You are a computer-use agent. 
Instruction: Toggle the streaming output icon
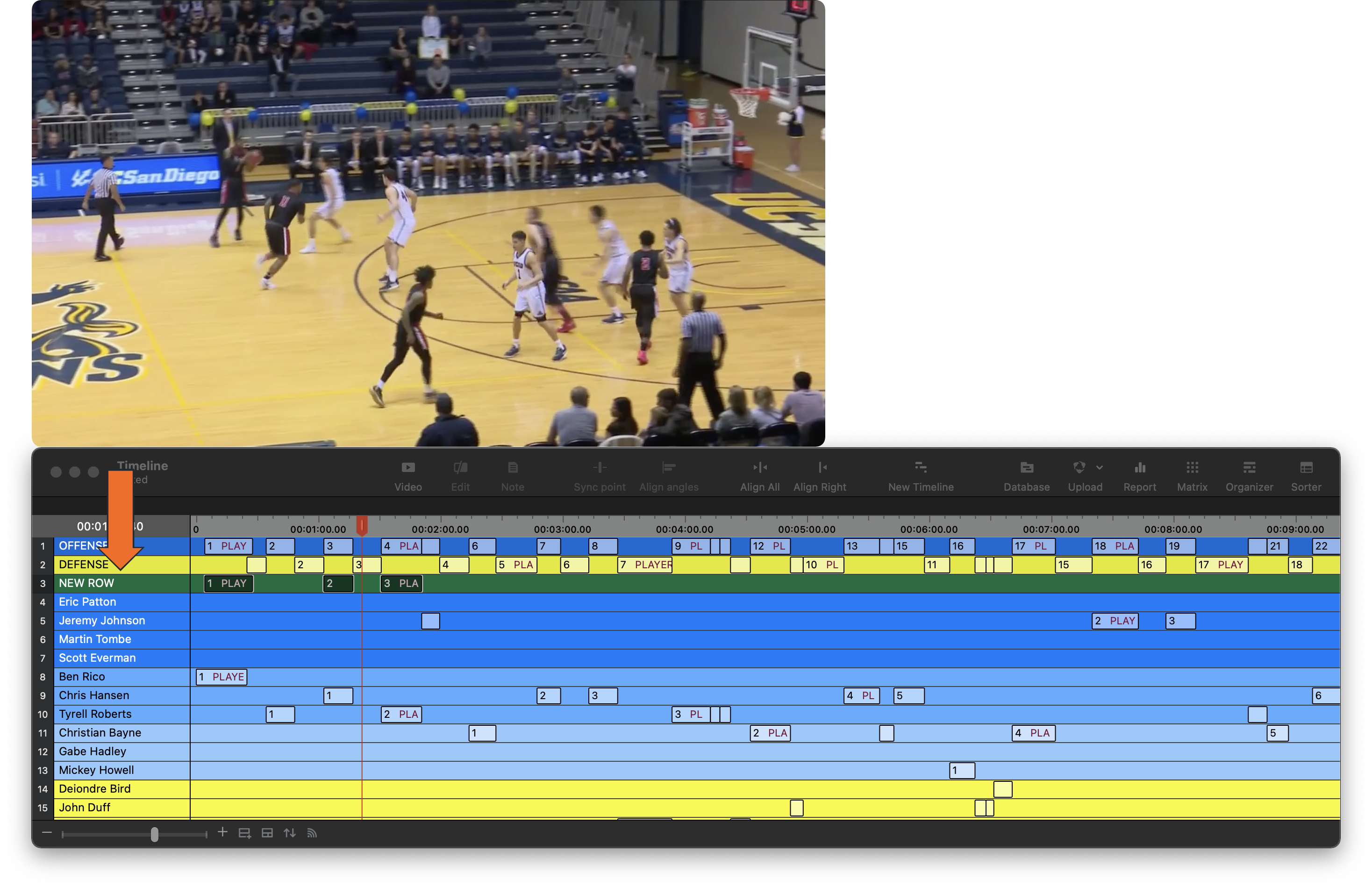point(312,832)
